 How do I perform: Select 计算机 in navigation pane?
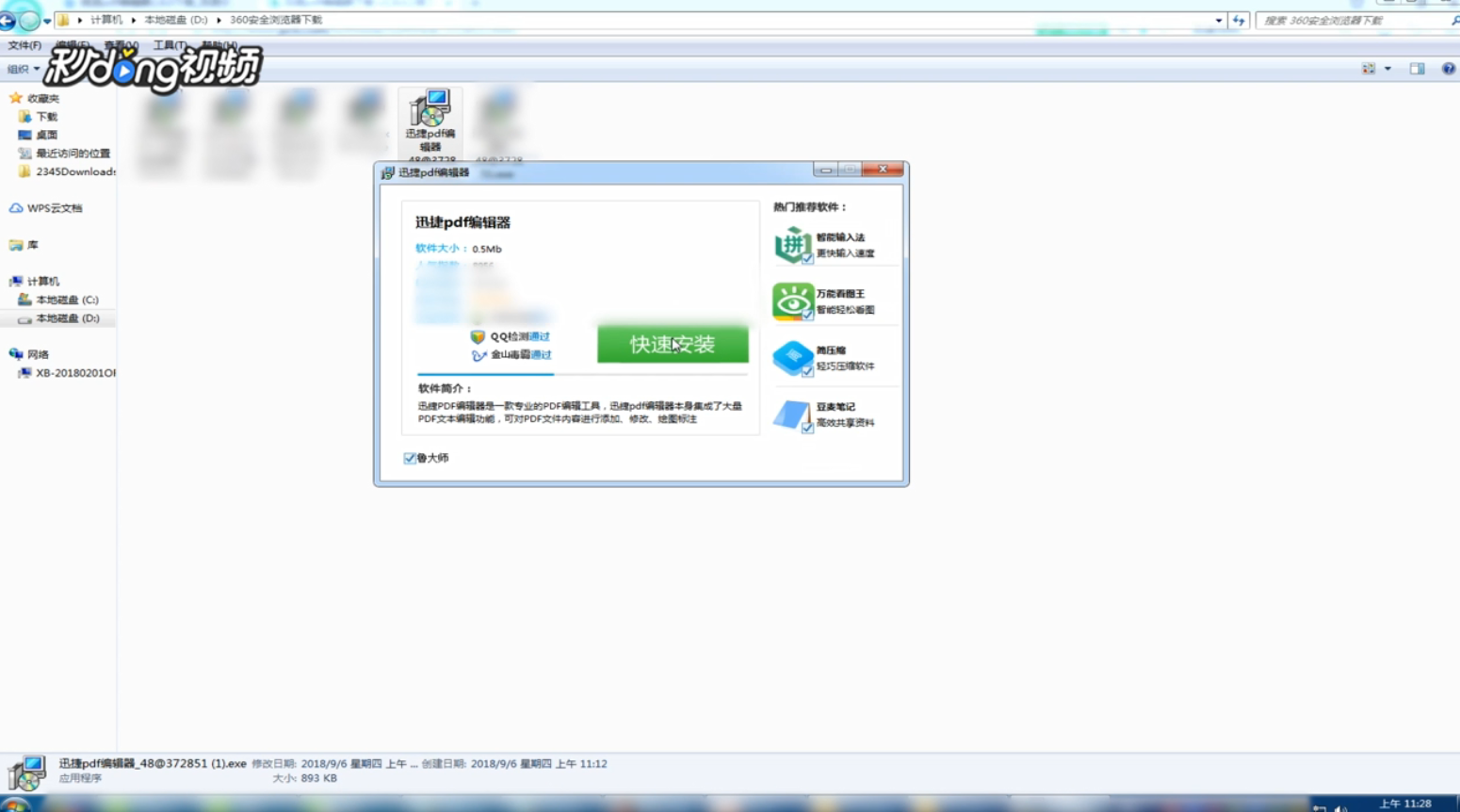42,282
